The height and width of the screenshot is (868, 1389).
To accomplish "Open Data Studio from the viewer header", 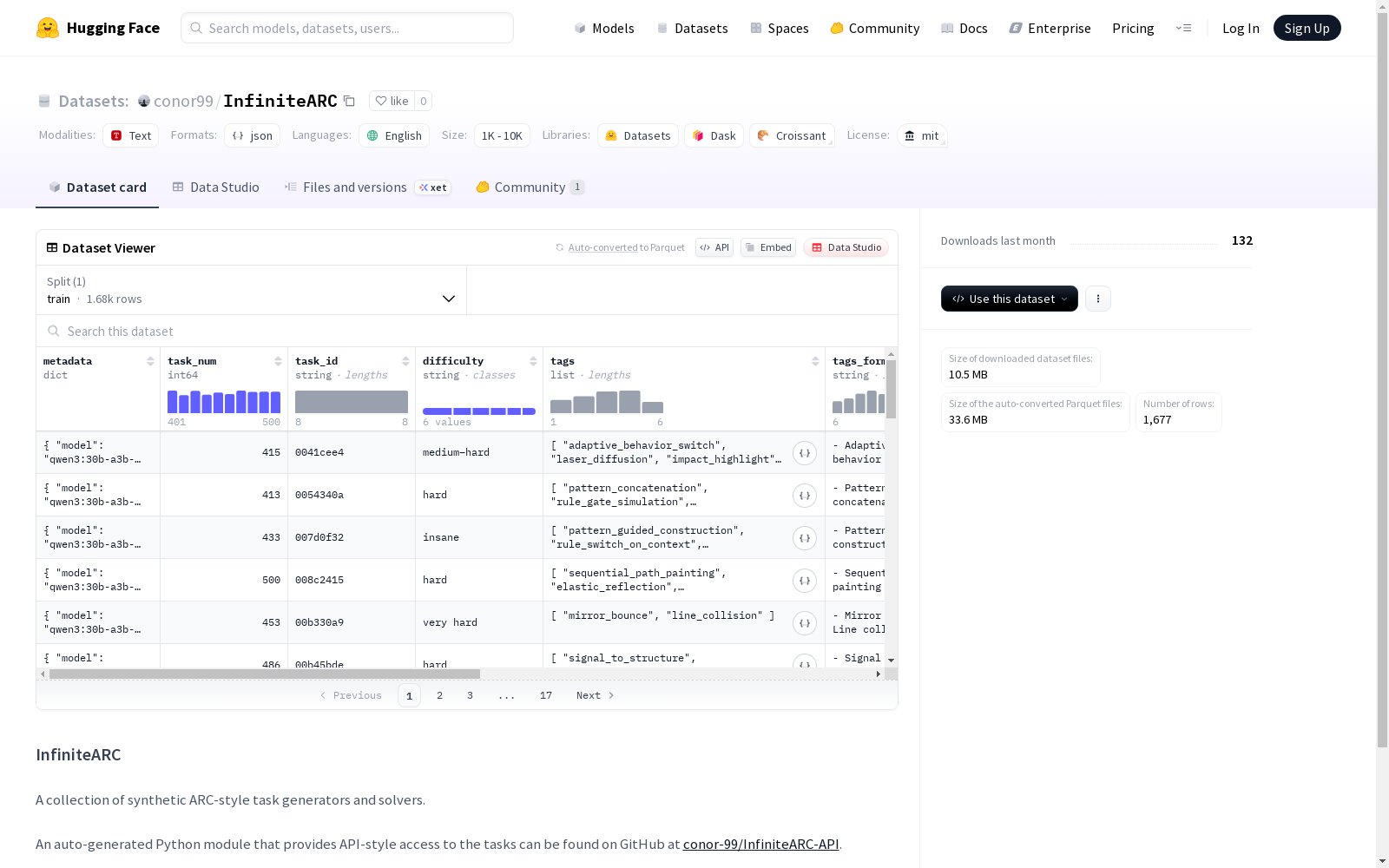I will point(846,247).
